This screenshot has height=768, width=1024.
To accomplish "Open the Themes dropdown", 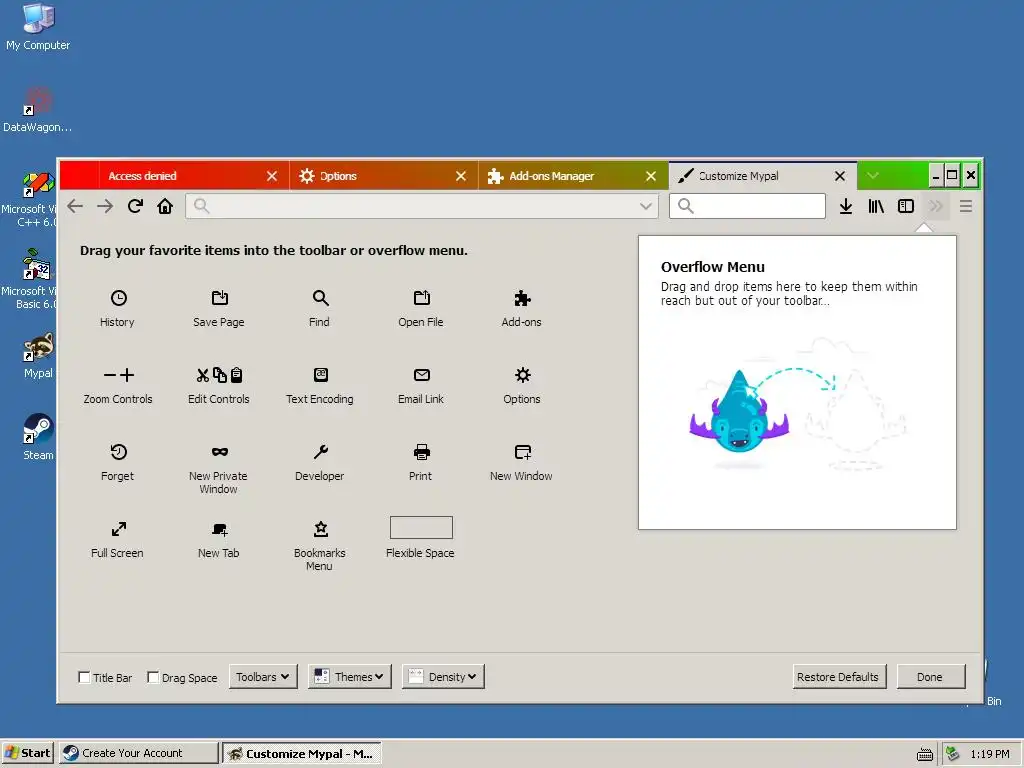I will (350, 677).
